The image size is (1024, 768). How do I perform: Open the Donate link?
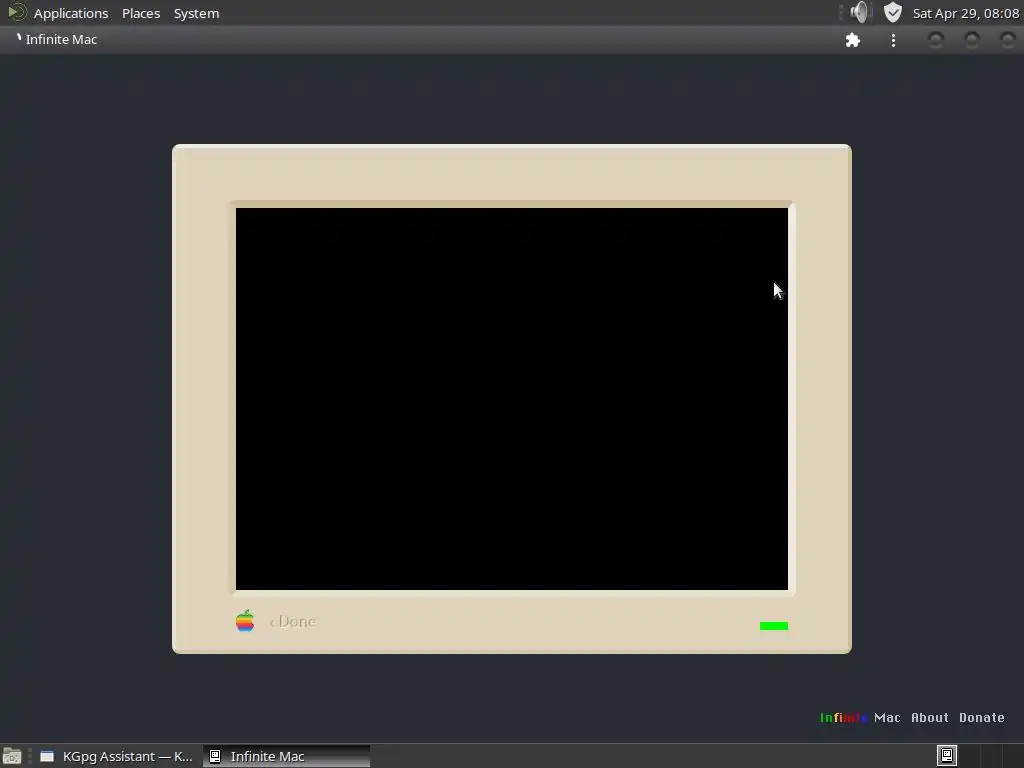pyautogui.click(x=982, y=718)
